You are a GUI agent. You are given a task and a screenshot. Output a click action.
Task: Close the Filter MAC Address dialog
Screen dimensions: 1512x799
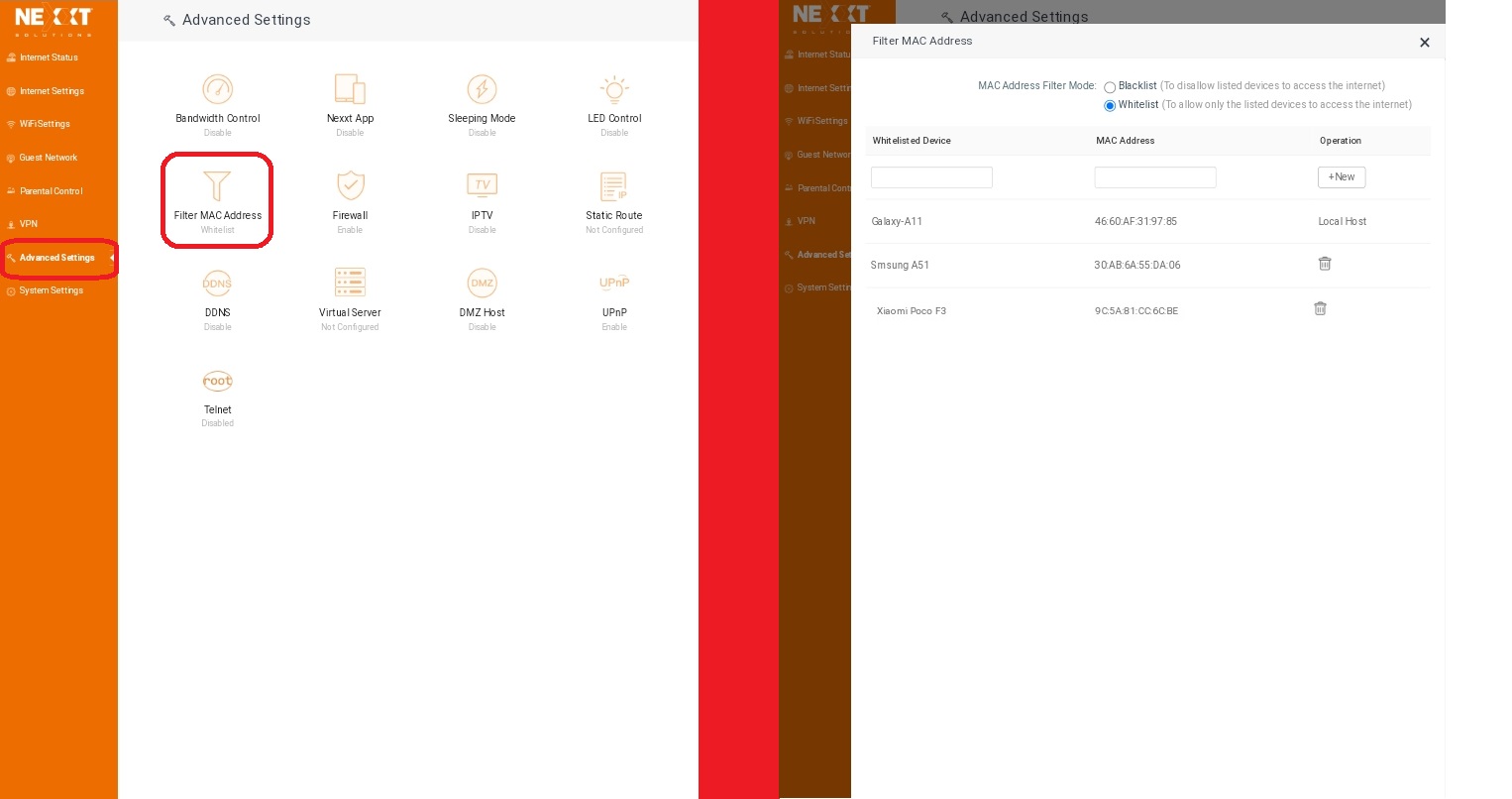1424,43
